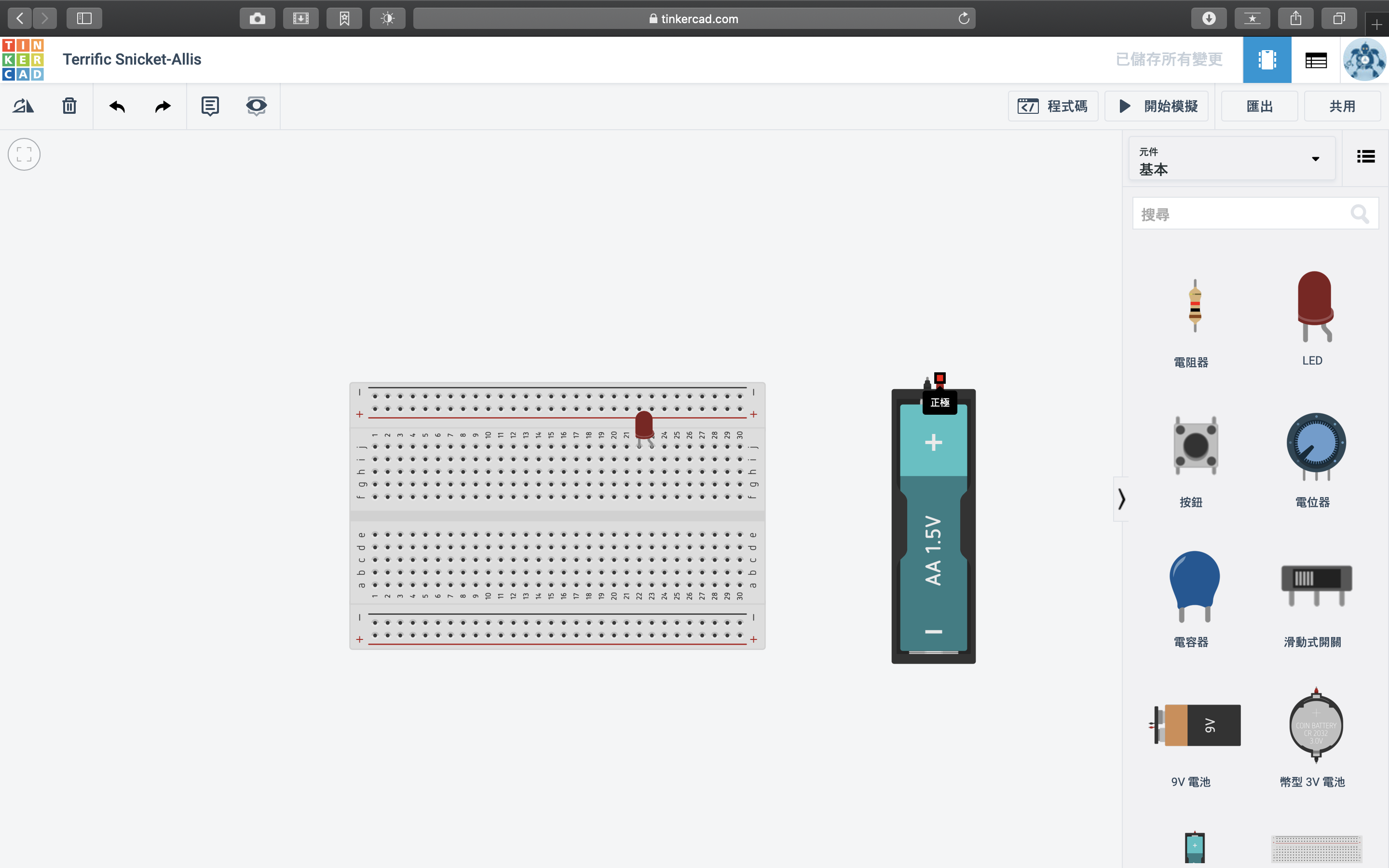Screen dimensions: 1389x868
Task: Collapse the components side panel
Action: point(1121,498)
